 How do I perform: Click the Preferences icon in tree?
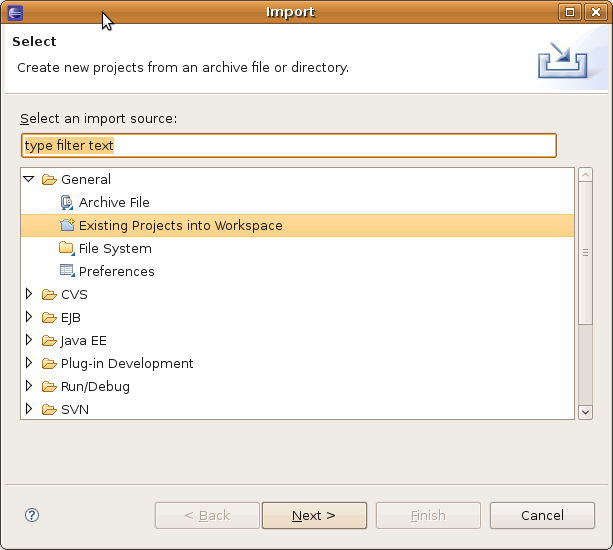67,271
